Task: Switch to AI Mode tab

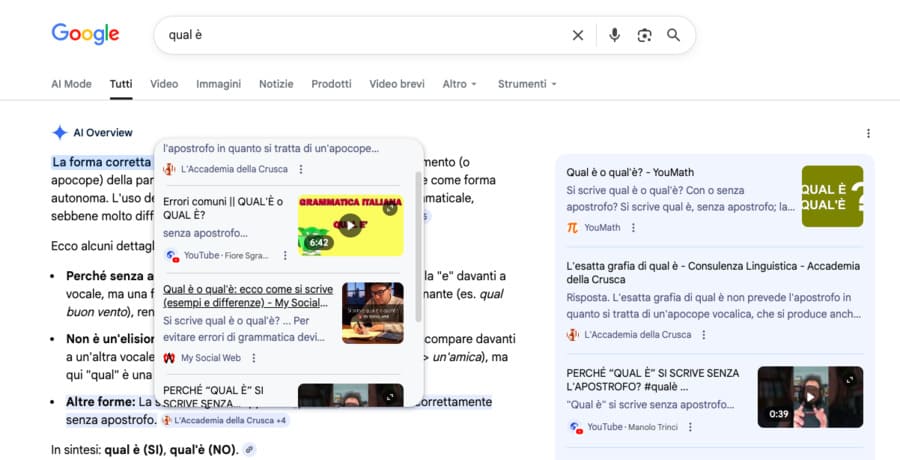Action: [x=71, y=84]
